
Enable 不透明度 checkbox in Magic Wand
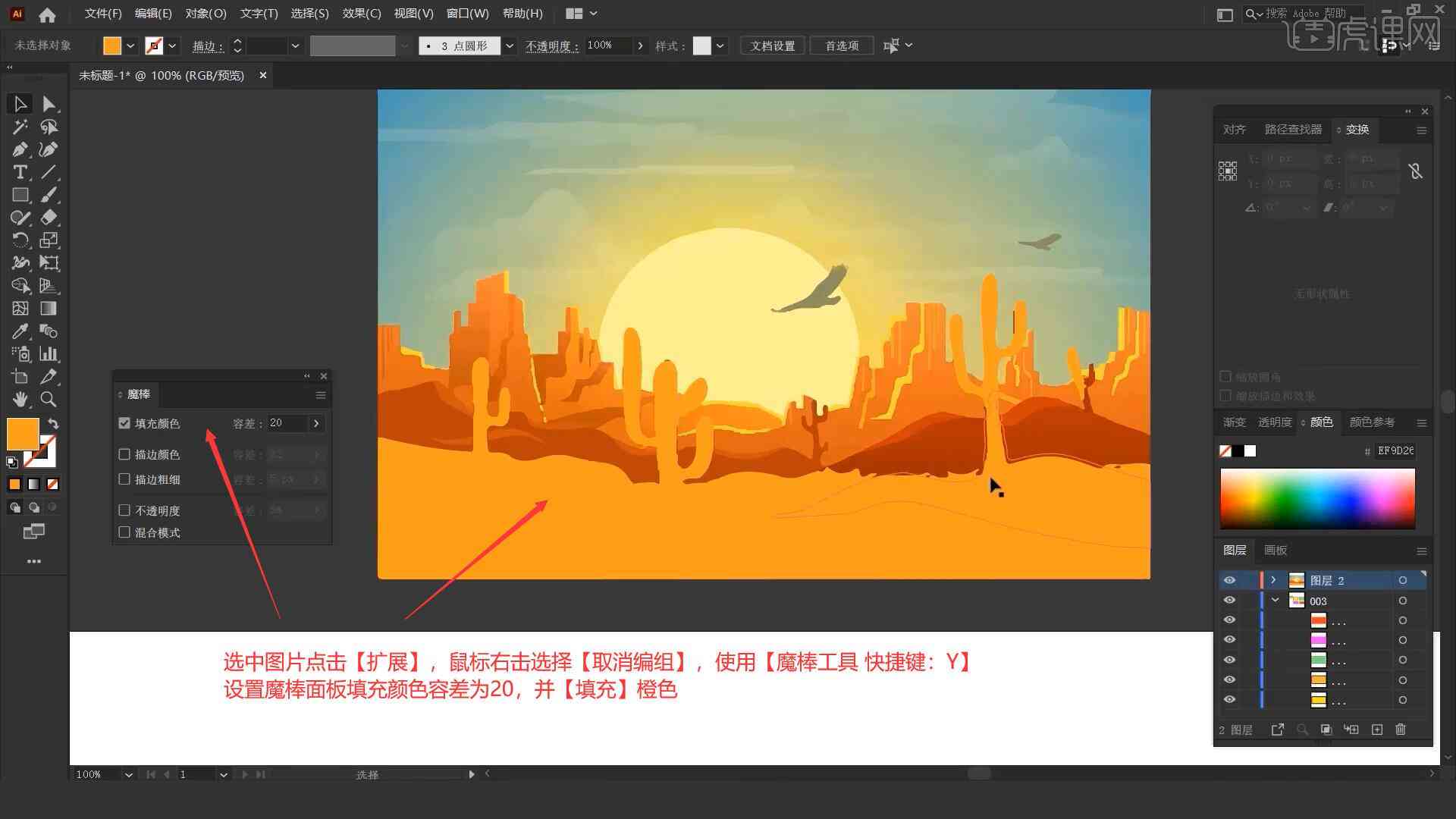click(125, 510)
